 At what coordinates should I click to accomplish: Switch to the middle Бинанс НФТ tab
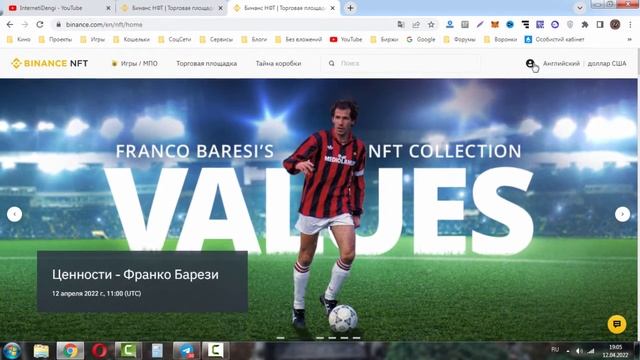pyautogui.click(x=171, y=8)
